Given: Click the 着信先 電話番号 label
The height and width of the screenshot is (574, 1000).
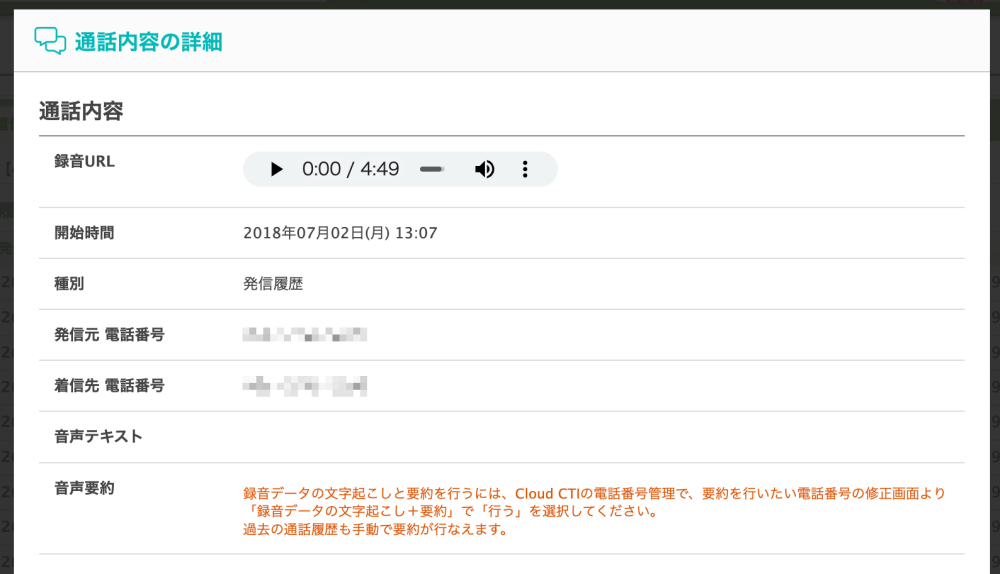Looking at the screenshot, I should (109, 385).
